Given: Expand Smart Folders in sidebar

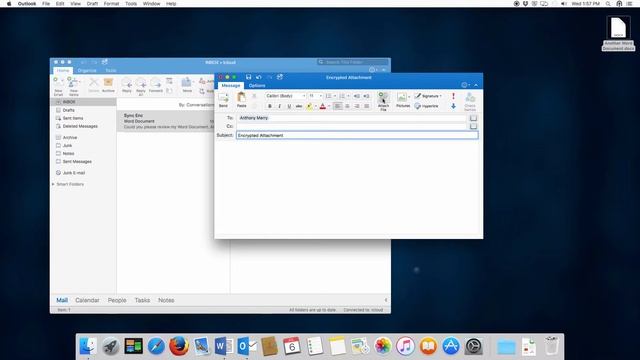Looking at the screenshot, I should pyautogui.click(x=53, y=184).
